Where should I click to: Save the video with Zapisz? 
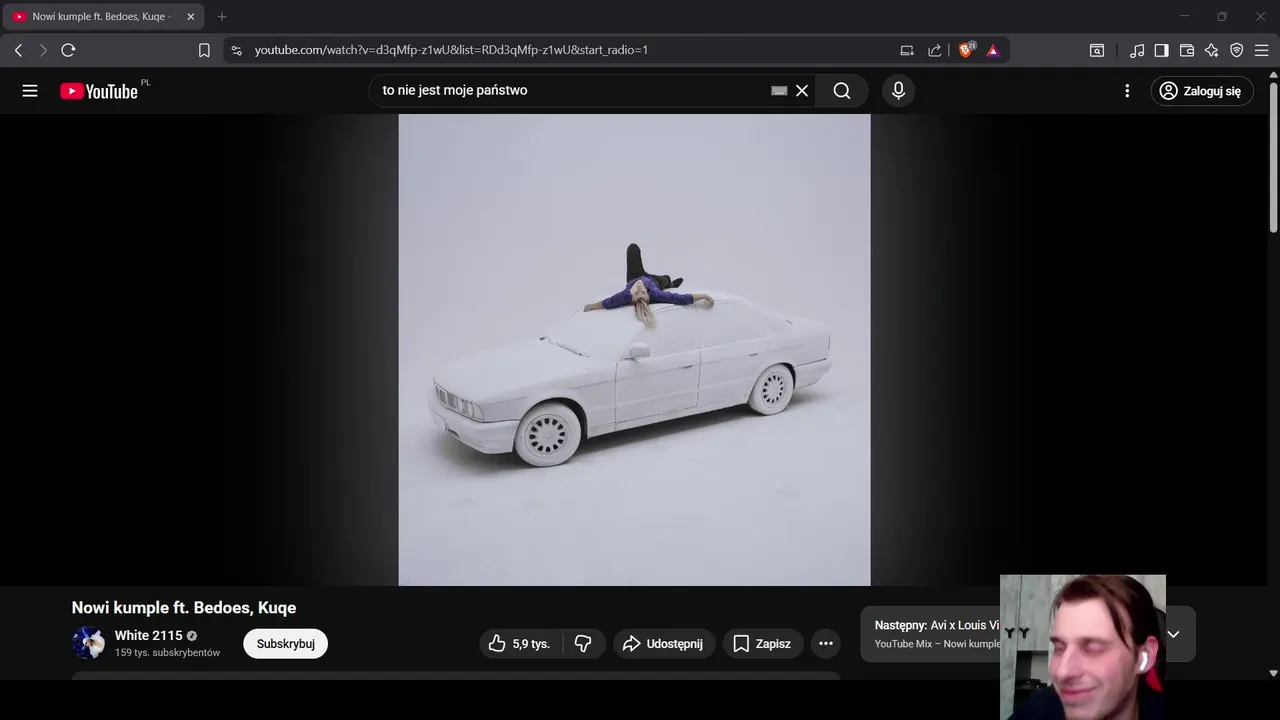pos(762,644)
